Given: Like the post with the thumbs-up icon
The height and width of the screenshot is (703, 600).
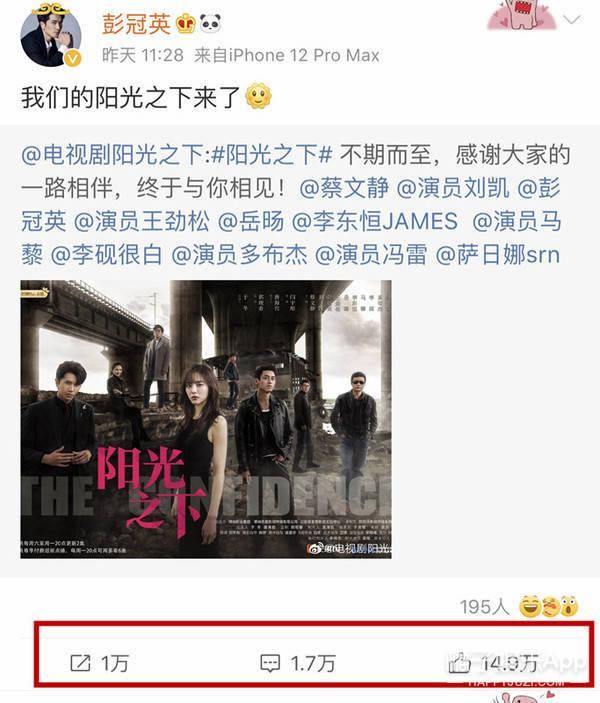Looking at the screenshot, I should pyautogui.click(x=459, y=663).
